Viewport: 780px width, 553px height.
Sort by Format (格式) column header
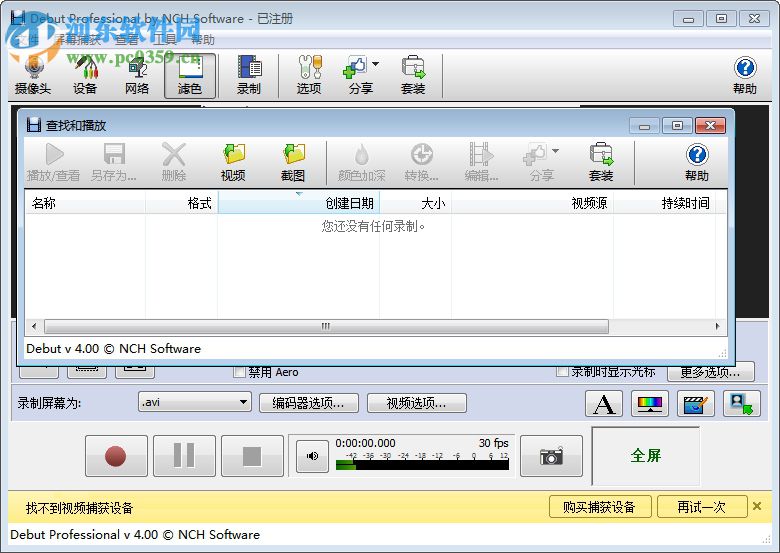pyautogui.click(x=182, y=203)
